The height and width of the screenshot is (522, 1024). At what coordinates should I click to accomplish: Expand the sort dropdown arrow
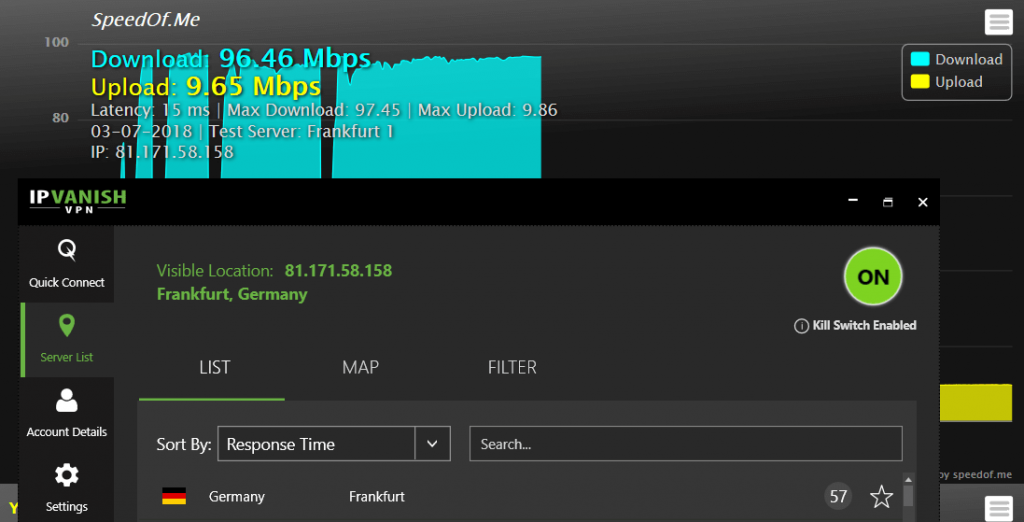coord(432,444)
